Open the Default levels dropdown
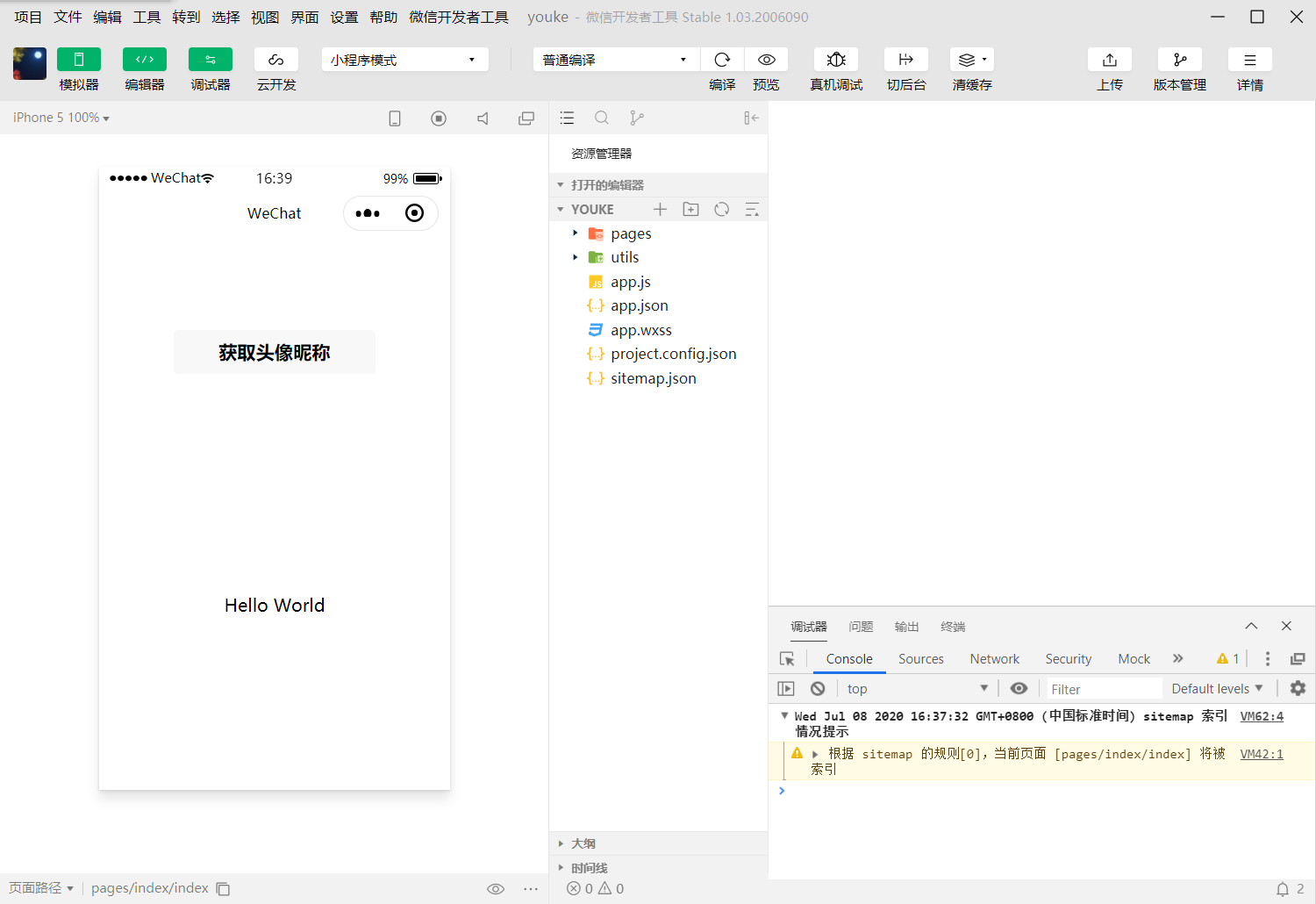 [1217, 689]
